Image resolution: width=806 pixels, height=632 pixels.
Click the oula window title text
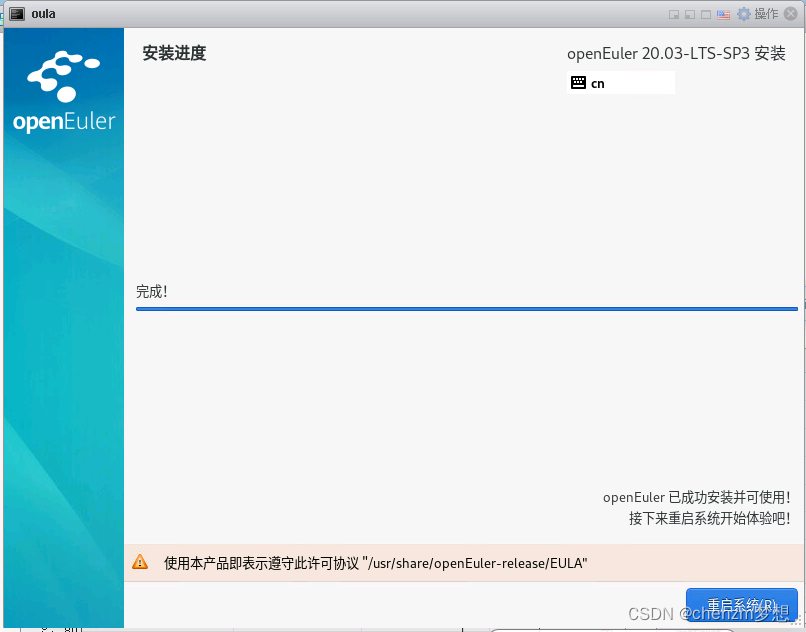(x=43, y=14)
